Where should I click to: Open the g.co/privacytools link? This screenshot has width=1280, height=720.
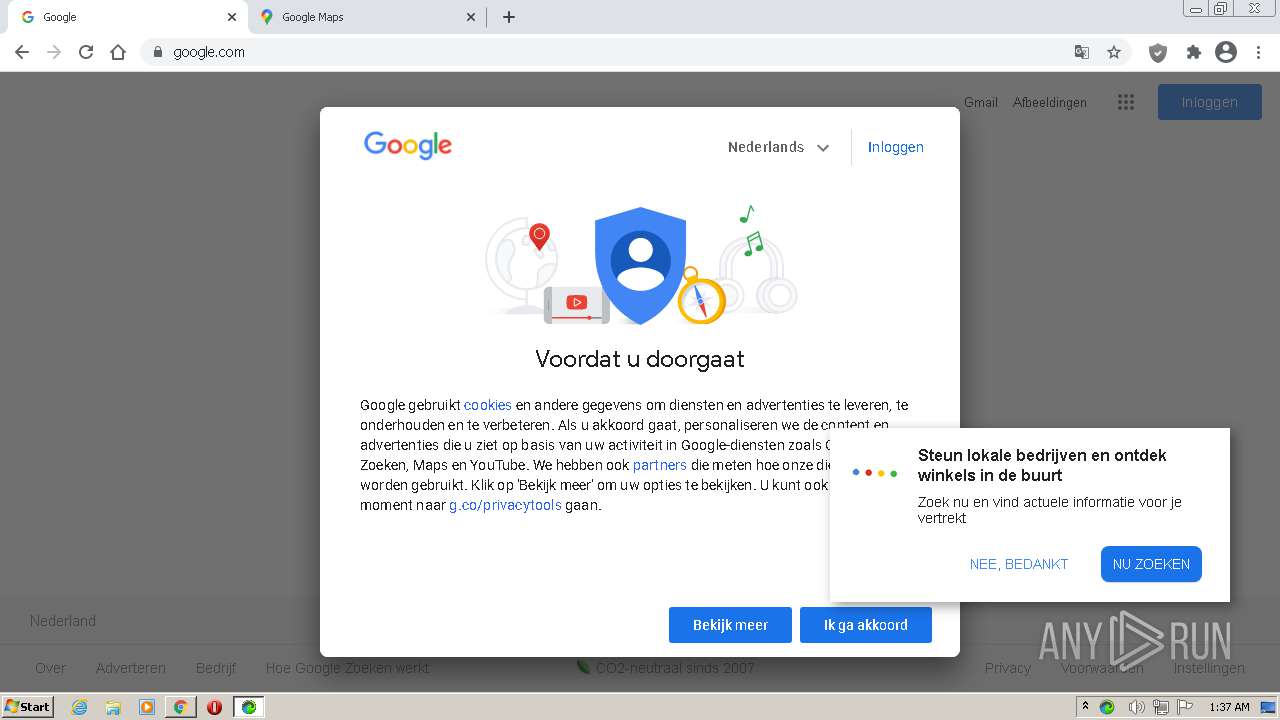coord(505,505)
